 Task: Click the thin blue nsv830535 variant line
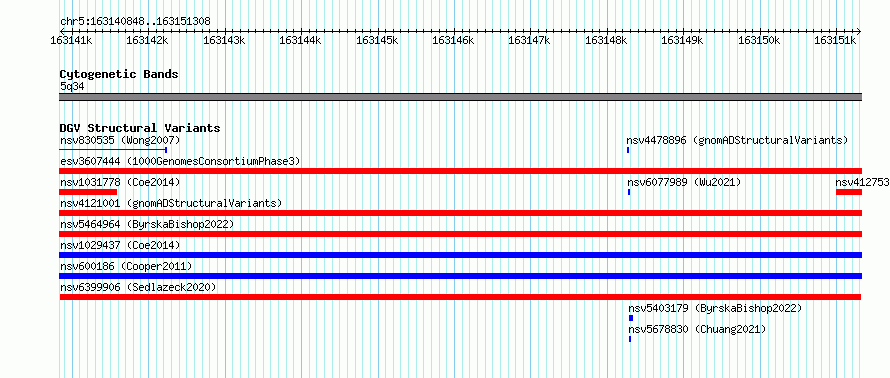tap(113, 150)
